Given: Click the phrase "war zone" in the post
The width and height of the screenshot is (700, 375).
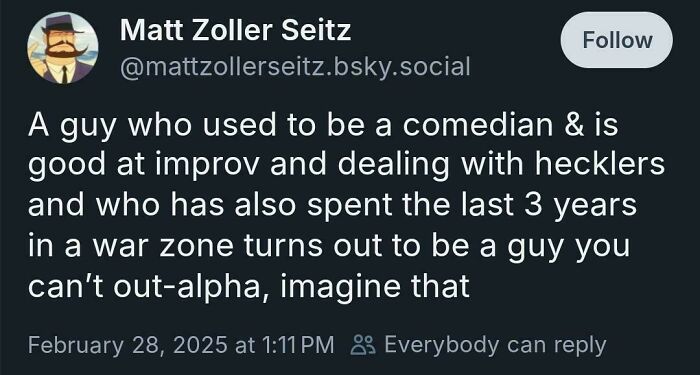Looking at the screenshot, I should pos(163,246).
